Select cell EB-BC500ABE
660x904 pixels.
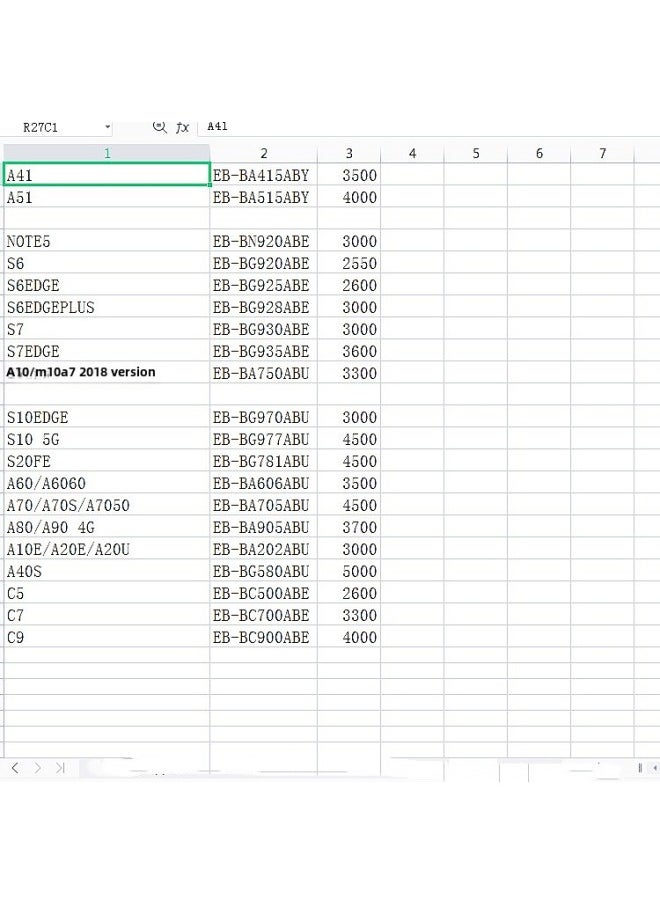coord(263,593)
